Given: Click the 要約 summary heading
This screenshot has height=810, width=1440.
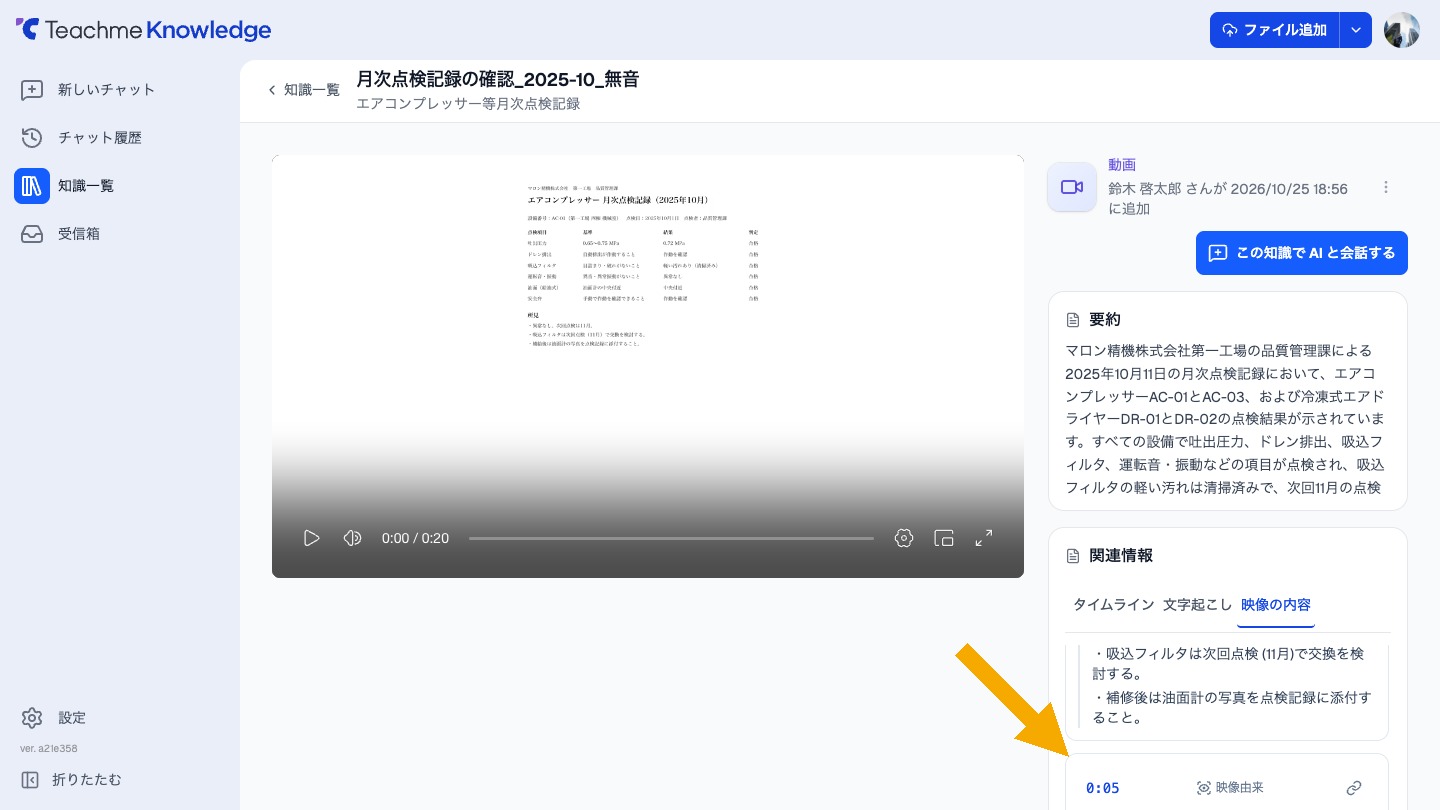Looking at the screenshot, I should tap(1105, 320).
